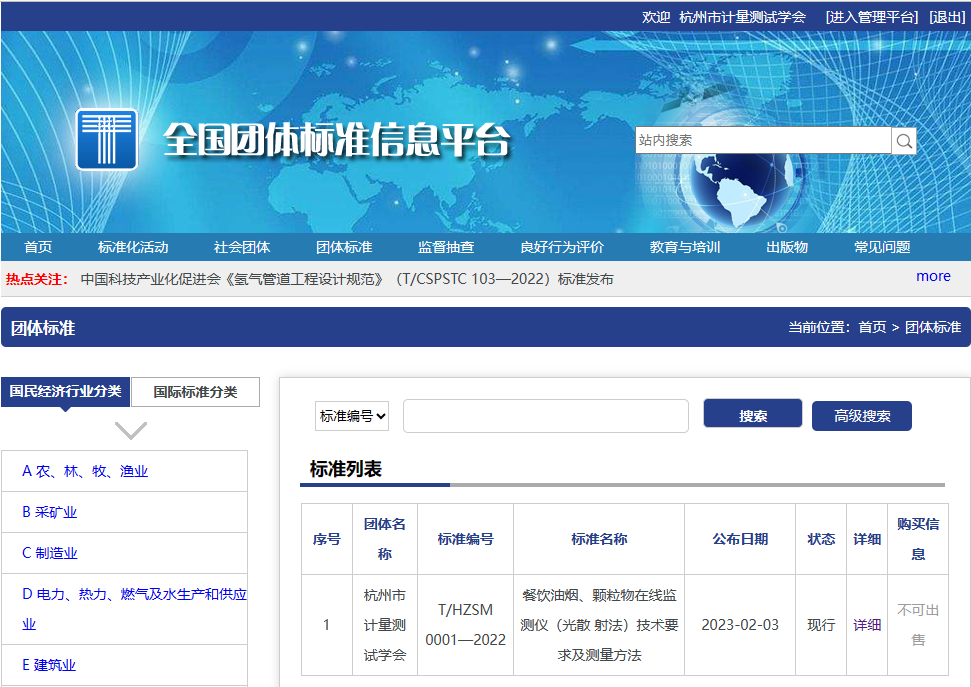Screen dimensions: 971x687
Task: Open the 监督抽查 navigation item
Action: [x=446, y=247]
